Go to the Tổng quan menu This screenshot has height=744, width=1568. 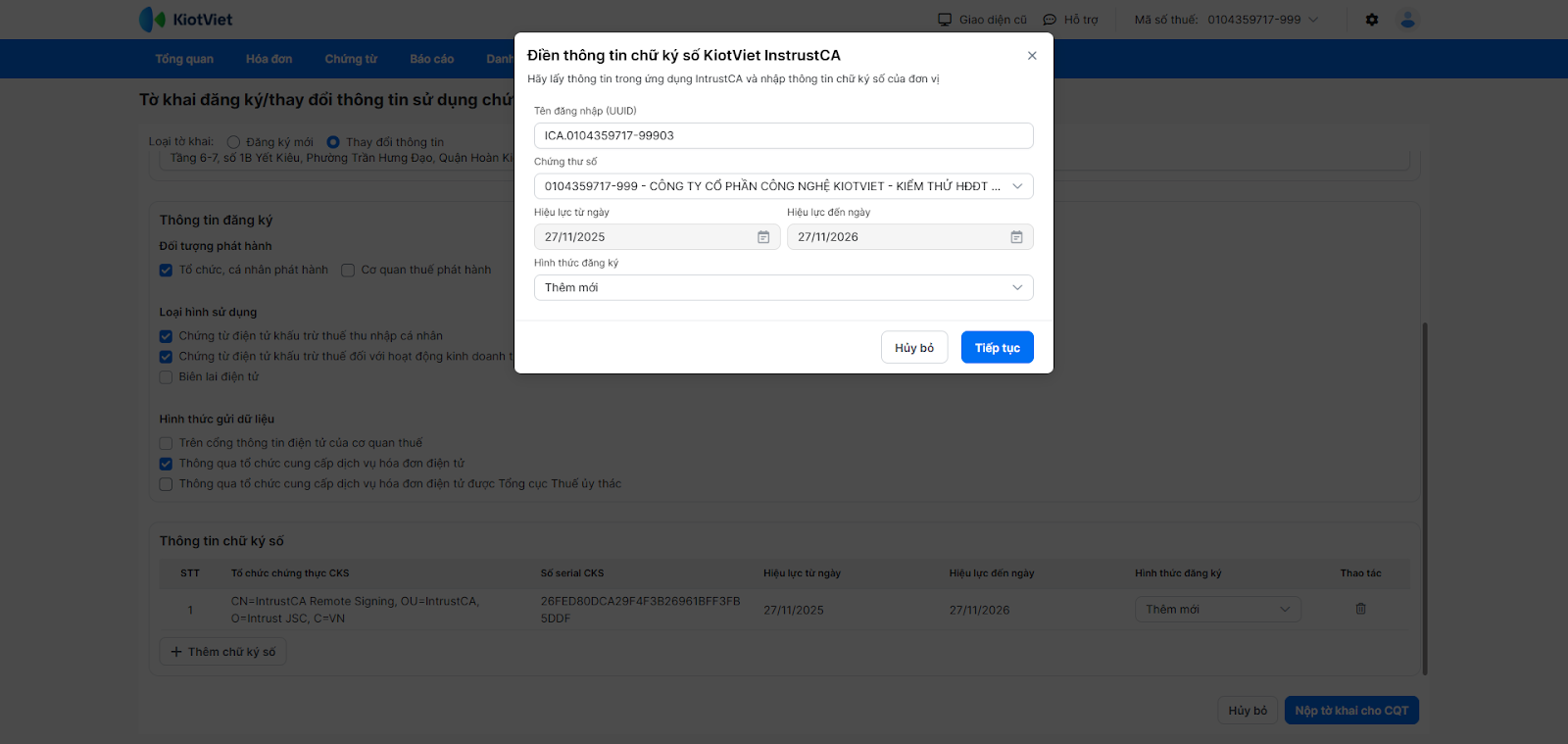point(184,59)
